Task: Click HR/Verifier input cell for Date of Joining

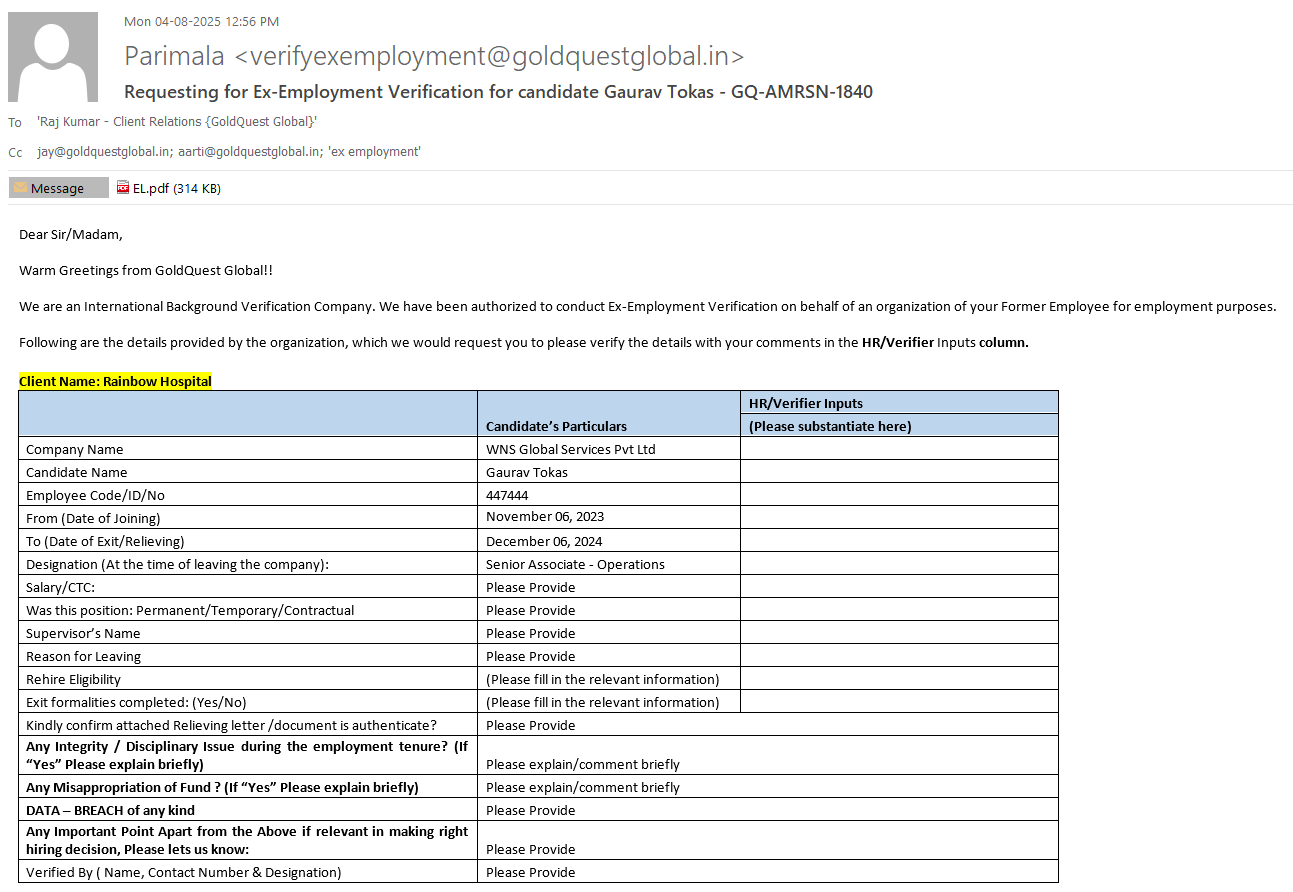Action: [x=898, y=518]
